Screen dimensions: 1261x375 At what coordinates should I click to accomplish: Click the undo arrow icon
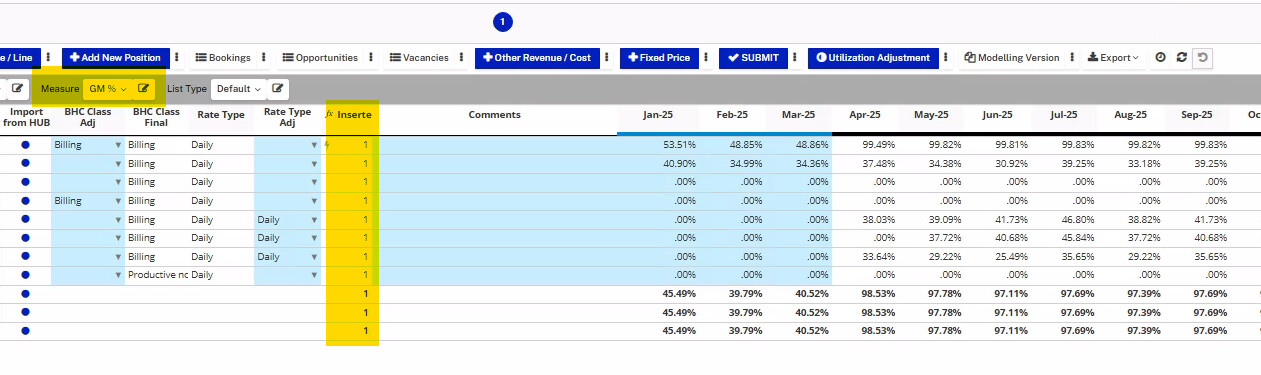tap(1203, 58)
